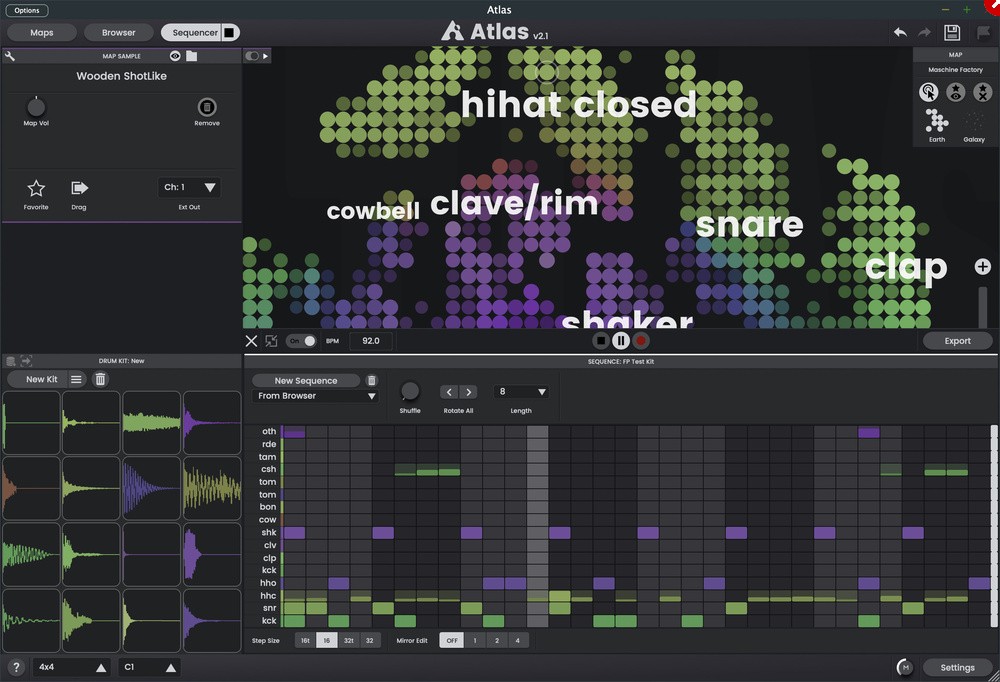Open the Ch: 1 Ext Out dropdown
This screenshot has width=1000, height=682.
[x=189, y=188]
